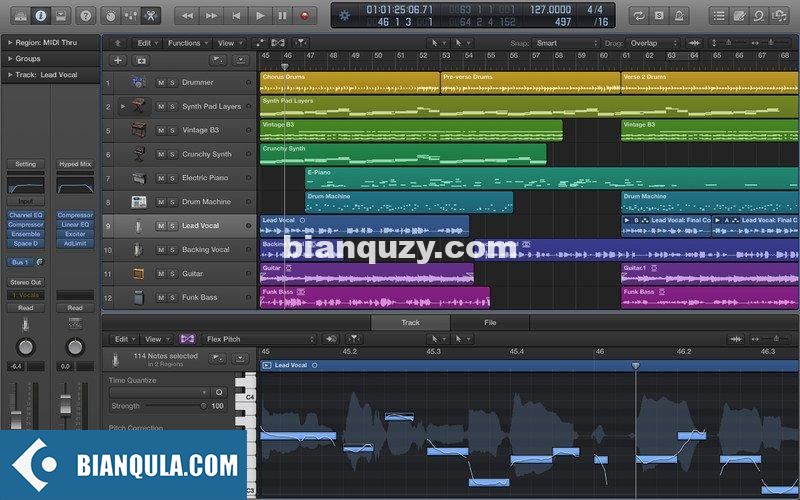Toggle the Inspector button in the control bar

pyautogui.click(x=40, y=16)
